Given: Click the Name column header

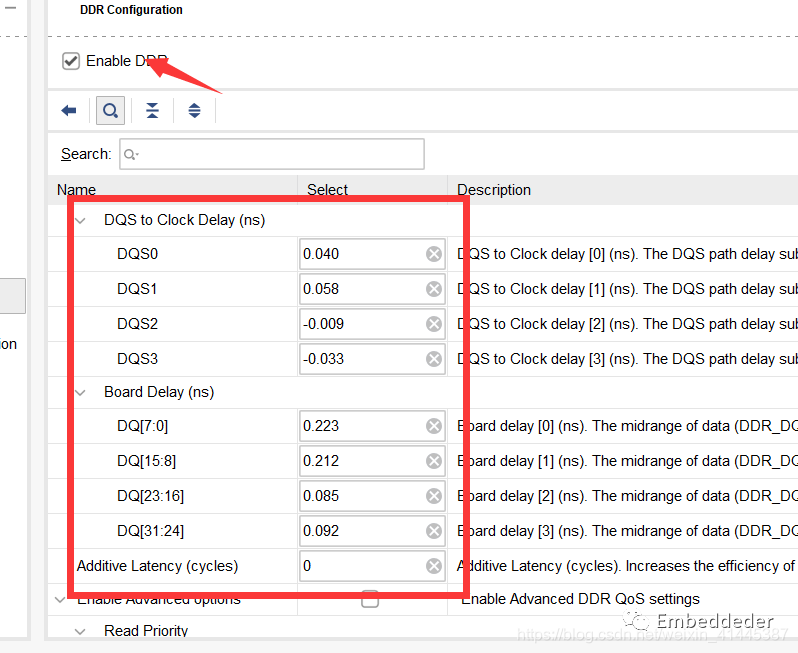Looking at the screenshot, I should click(77, 190).
